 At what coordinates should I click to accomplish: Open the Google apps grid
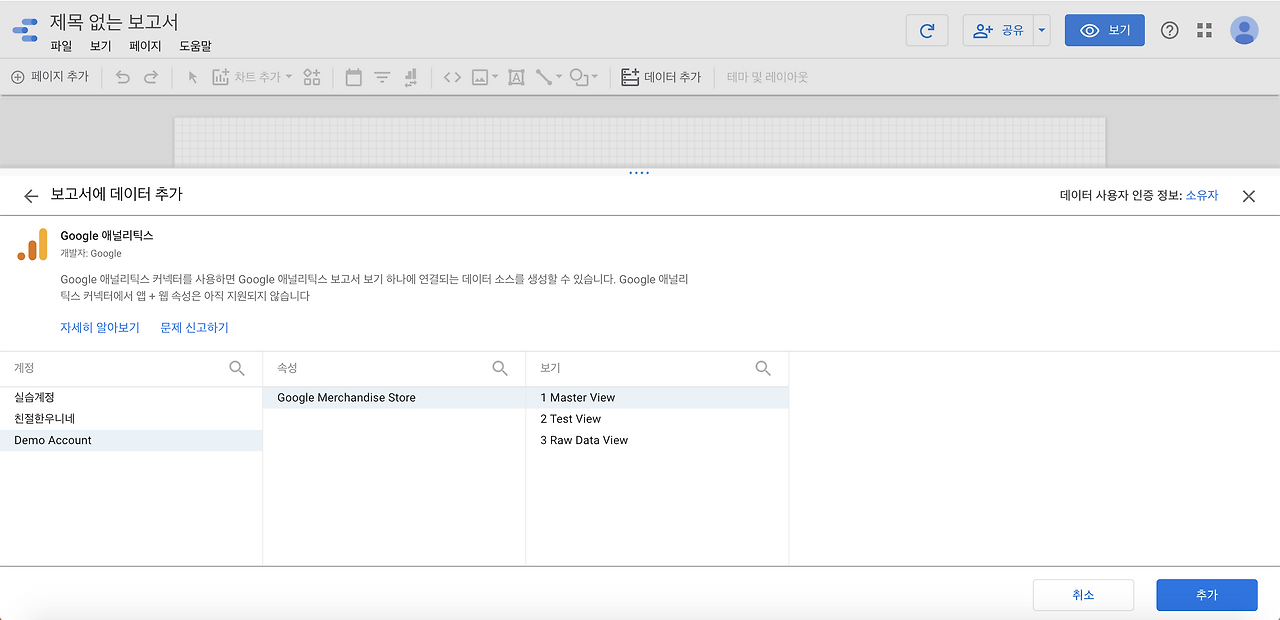[x=1204, y=30]
